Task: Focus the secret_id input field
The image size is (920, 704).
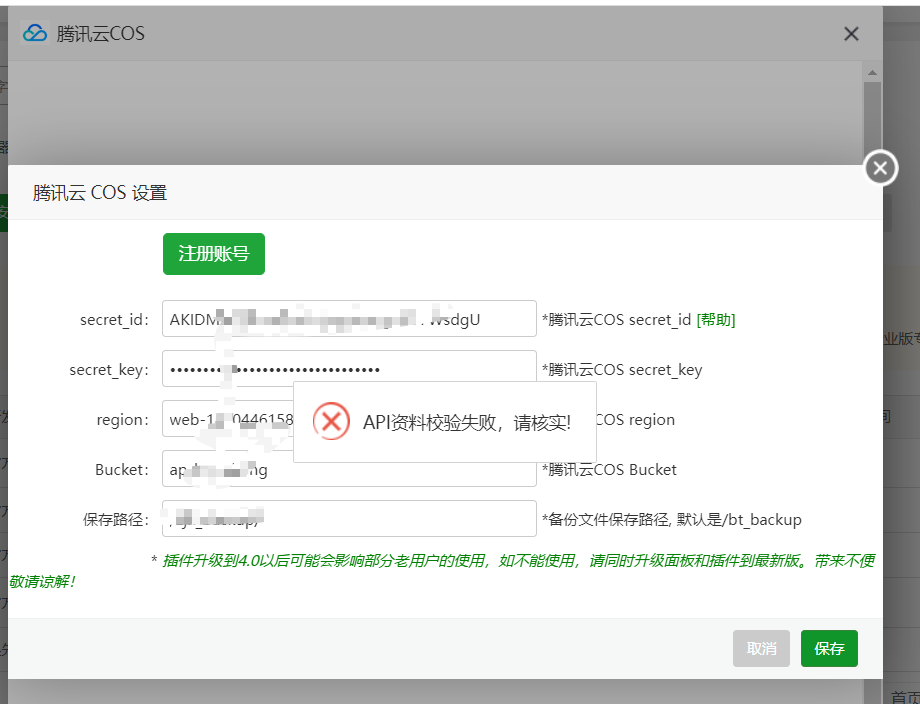Action: 349,319
